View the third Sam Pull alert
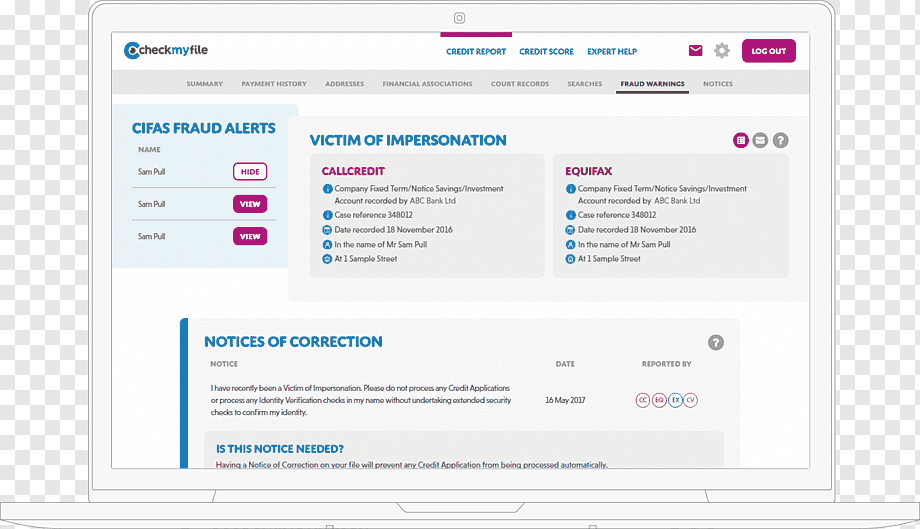This screenshot has height=529, width=920. (x=250, y=236)
